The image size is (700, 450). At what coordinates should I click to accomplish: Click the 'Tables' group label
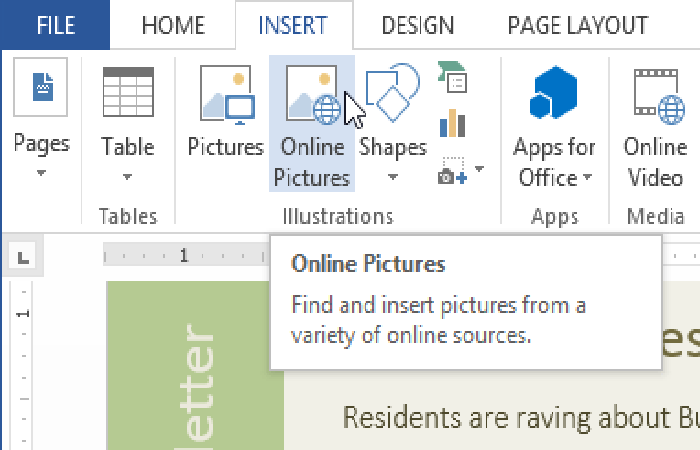128,217
